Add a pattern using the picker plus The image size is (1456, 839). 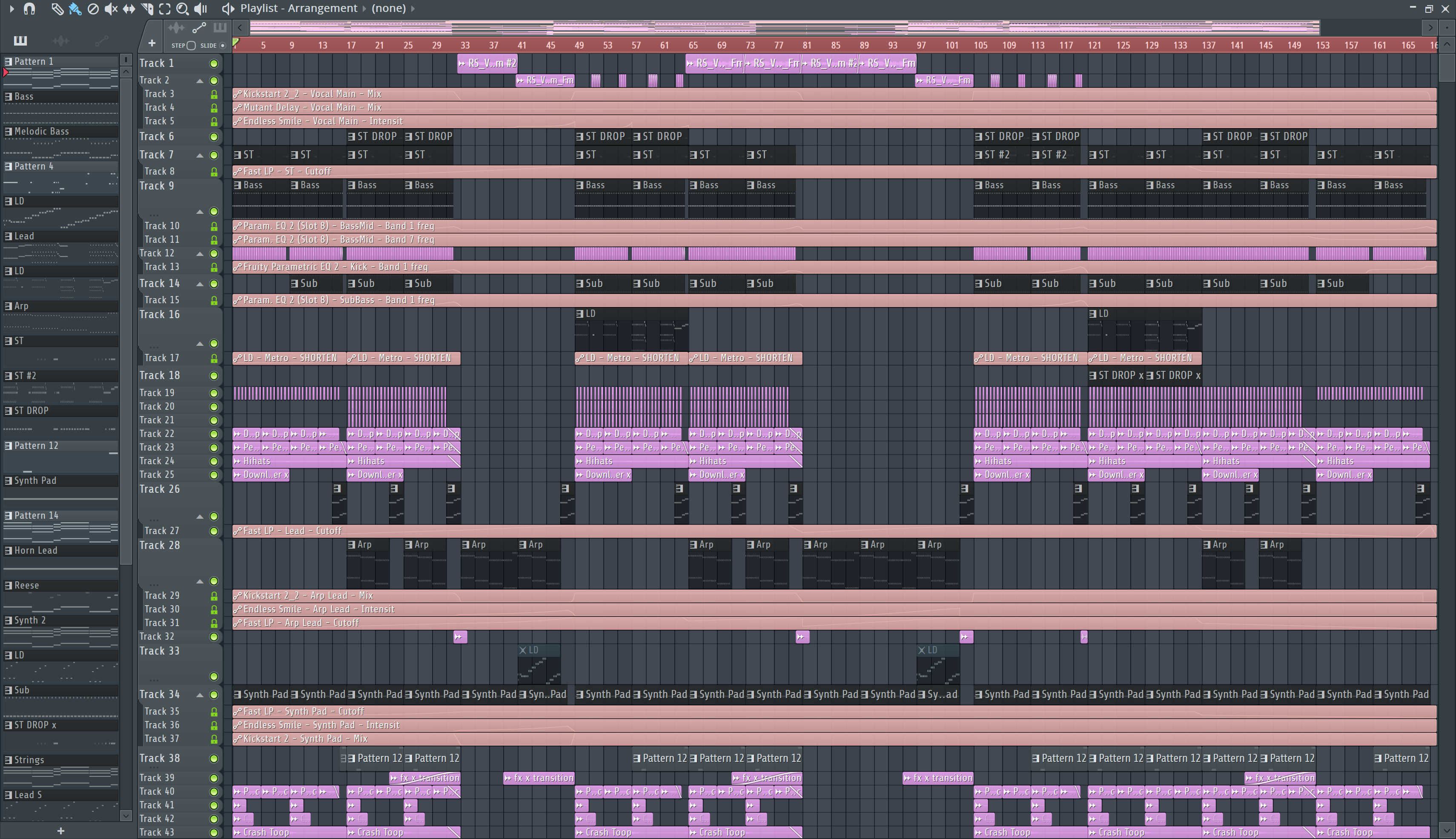coord(60,831)
